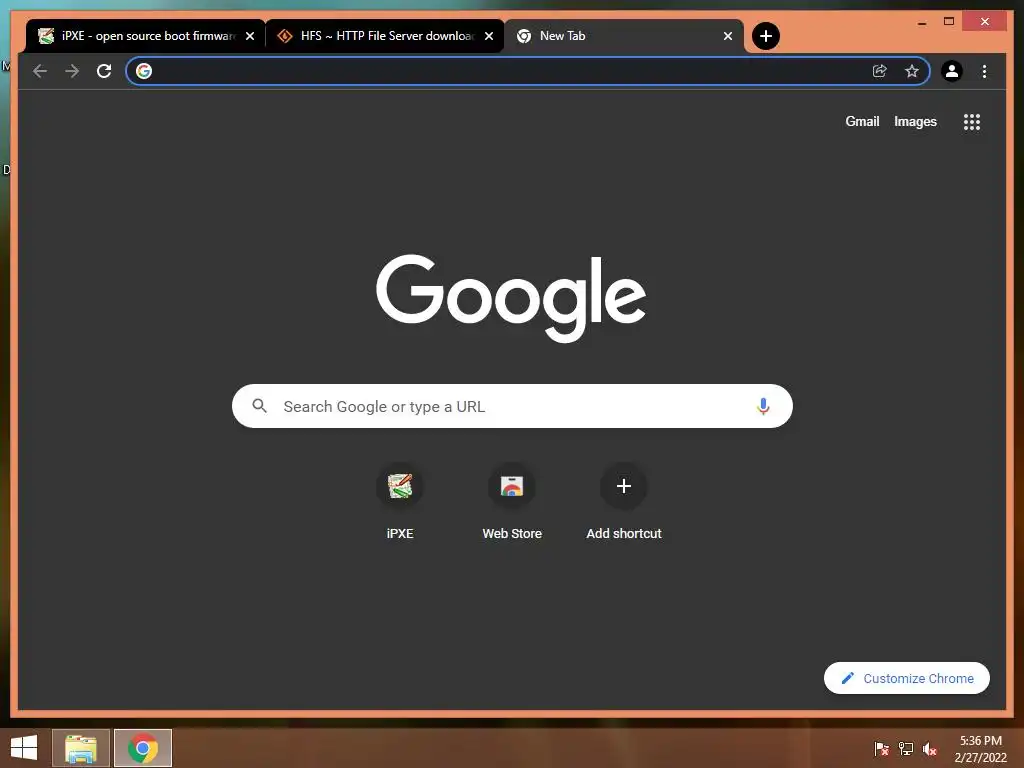Switch to the HFS HTTP File Server tab

(x=385, y=36)
